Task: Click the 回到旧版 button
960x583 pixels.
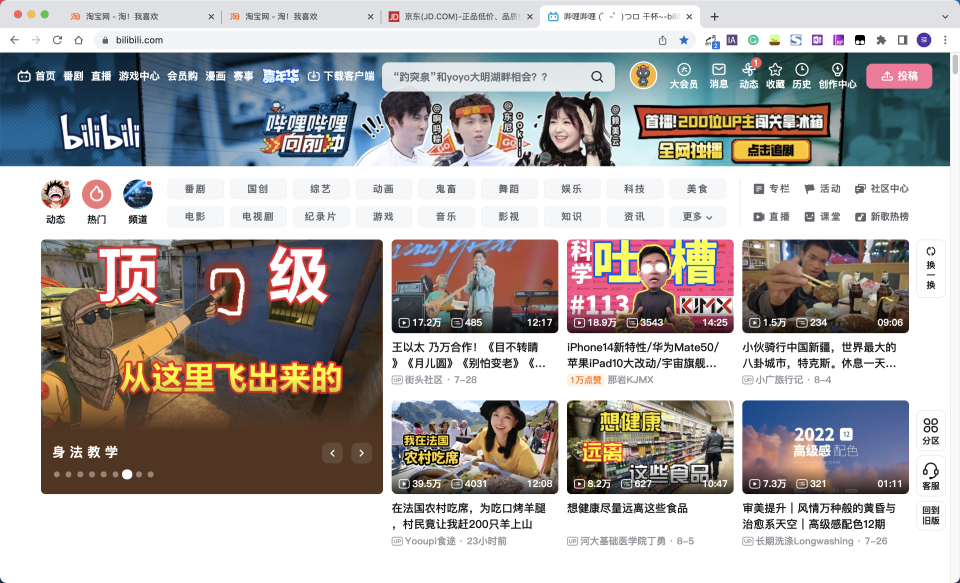Action: [x=931, y=515]
